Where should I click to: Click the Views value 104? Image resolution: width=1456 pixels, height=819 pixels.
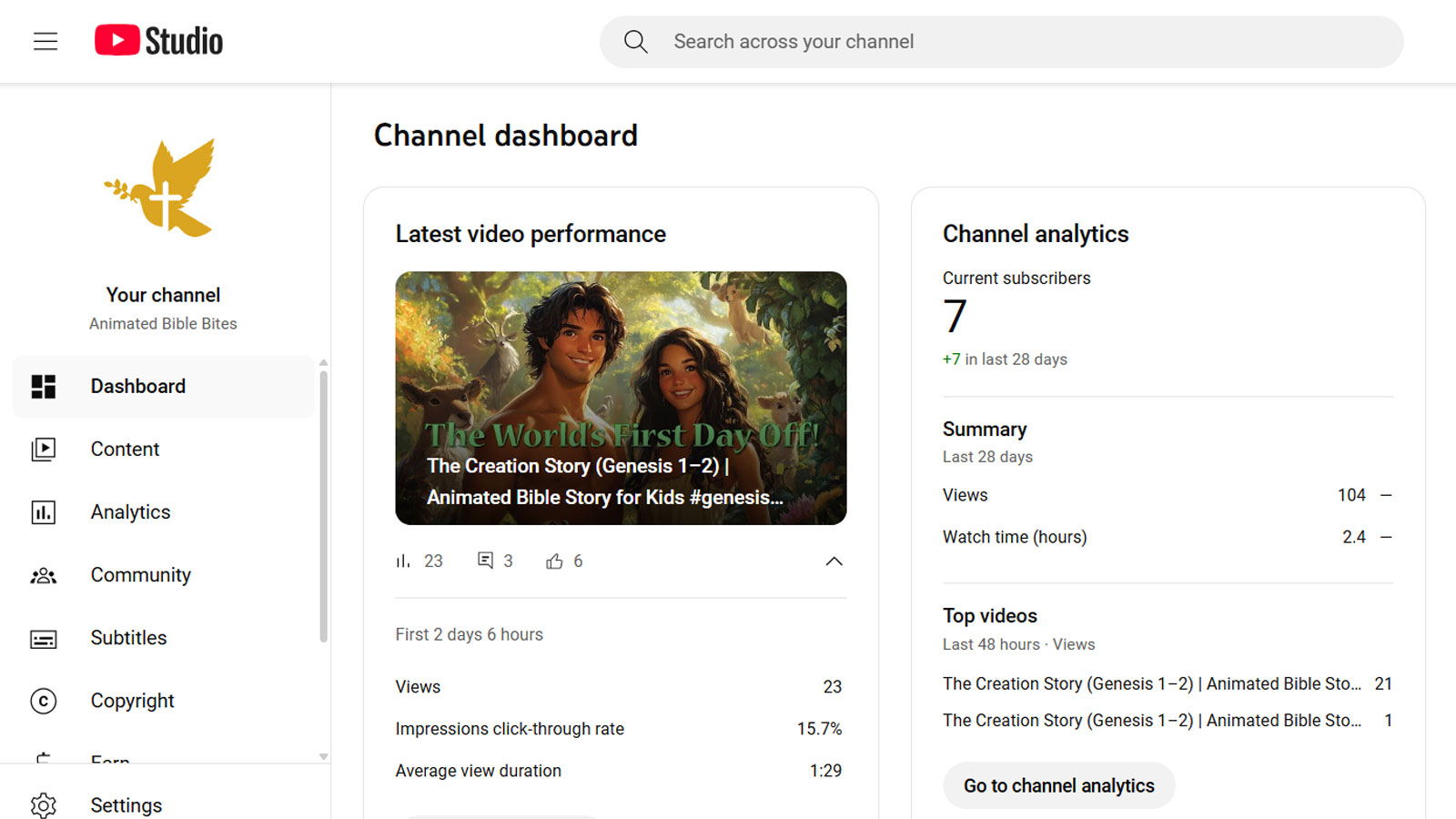tap(1351, 495)
